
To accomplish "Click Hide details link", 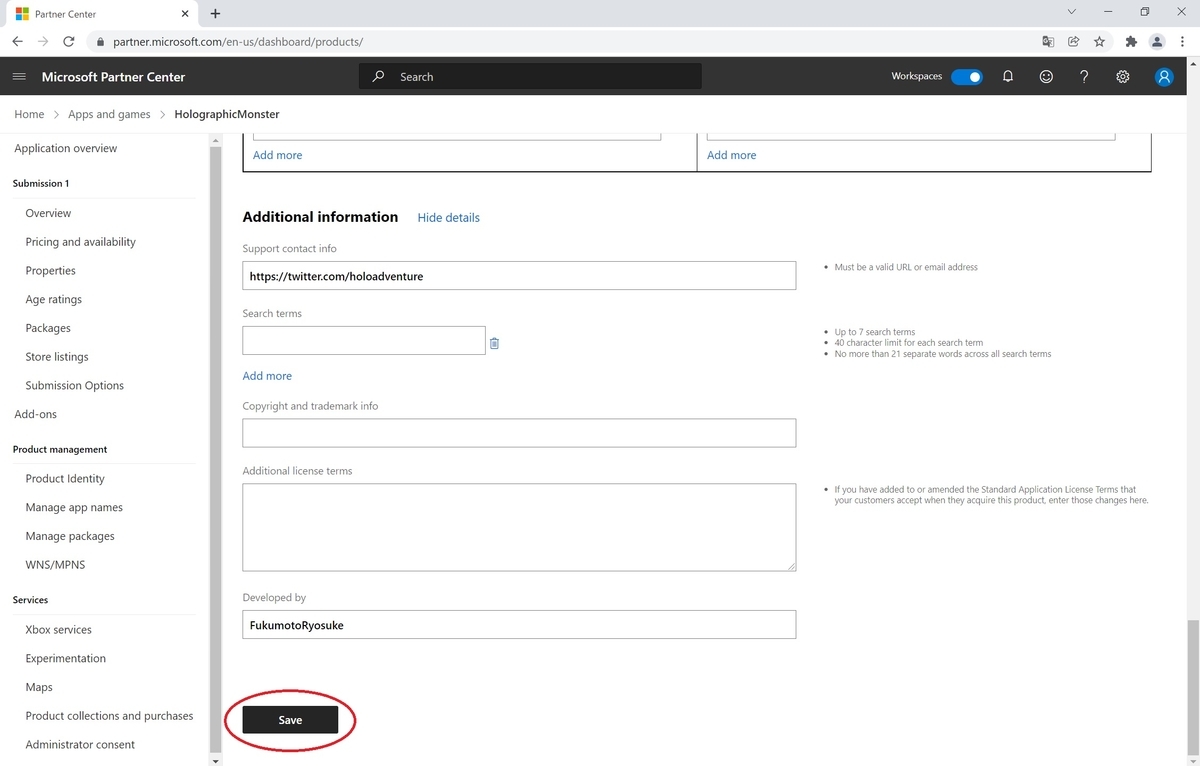I will click(x=448, y=217).
